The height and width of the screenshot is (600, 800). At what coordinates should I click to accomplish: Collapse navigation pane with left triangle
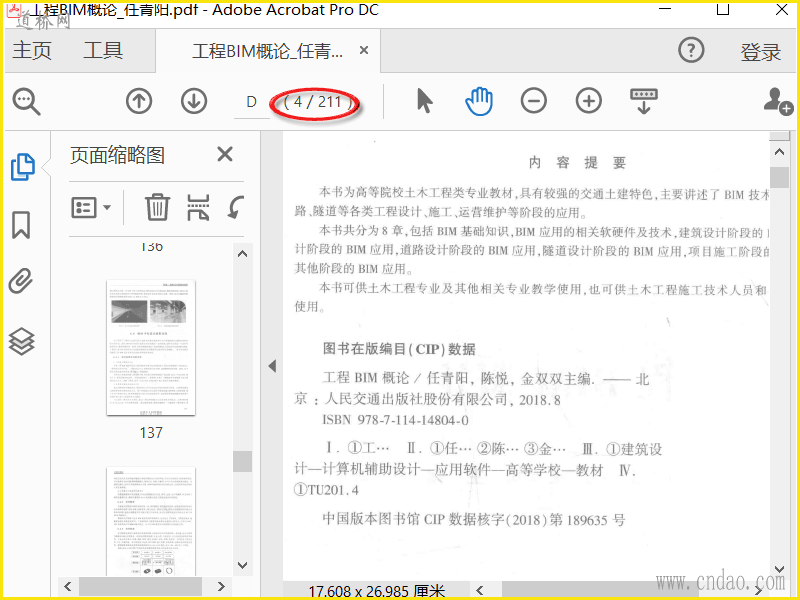[x=272, y=366]
